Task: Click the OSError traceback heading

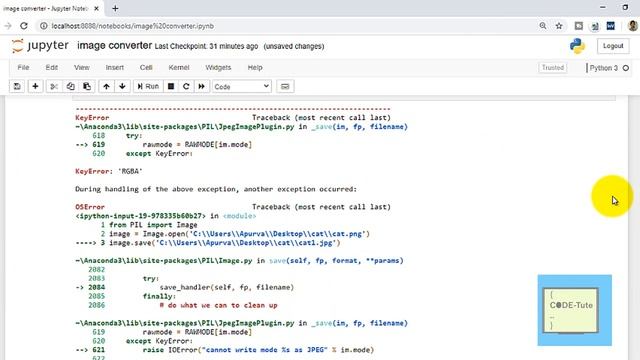Action: (90, 207)
